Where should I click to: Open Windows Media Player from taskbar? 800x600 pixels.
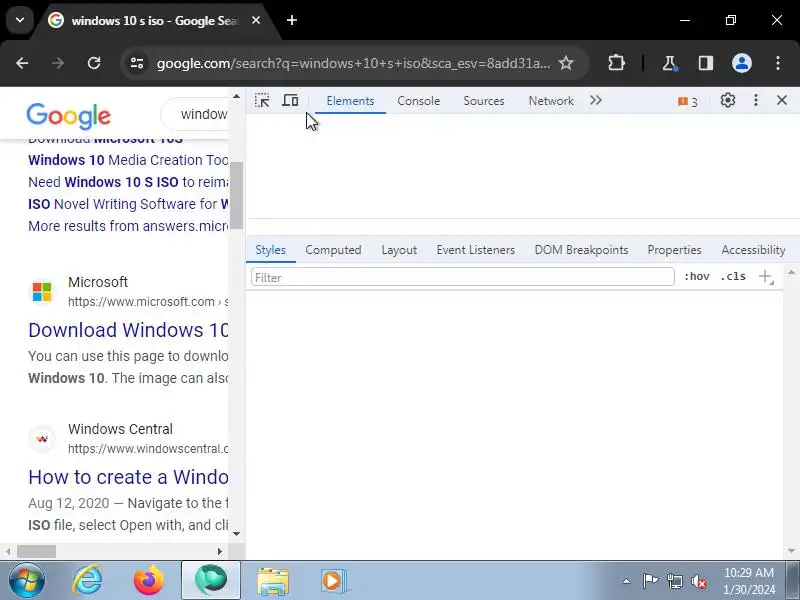coord(333,581)
